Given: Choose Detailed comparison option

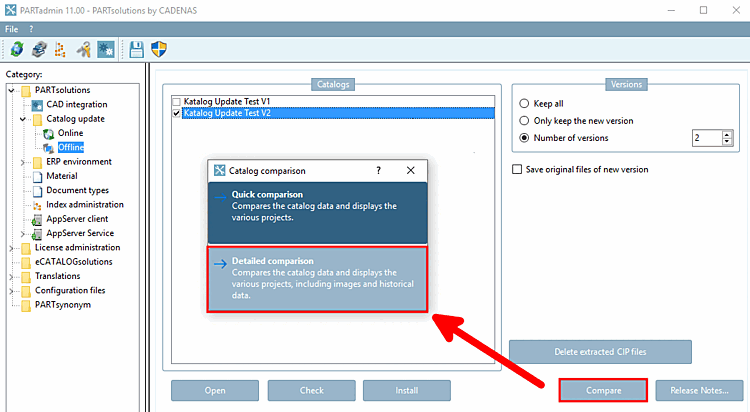Looking at the screenshot, I should 317,279.
